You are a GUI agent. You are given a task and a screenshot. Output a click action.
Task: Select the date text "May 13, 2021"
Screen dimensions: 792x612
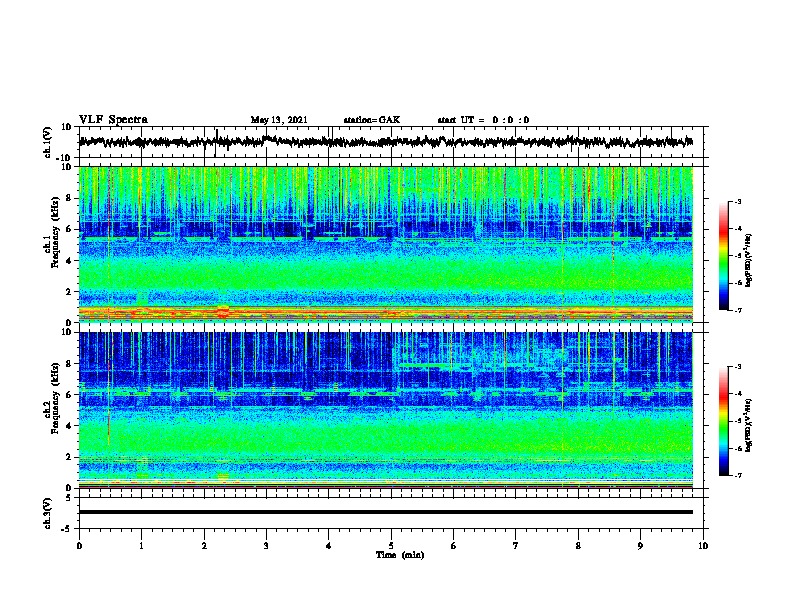pos(279,120)
